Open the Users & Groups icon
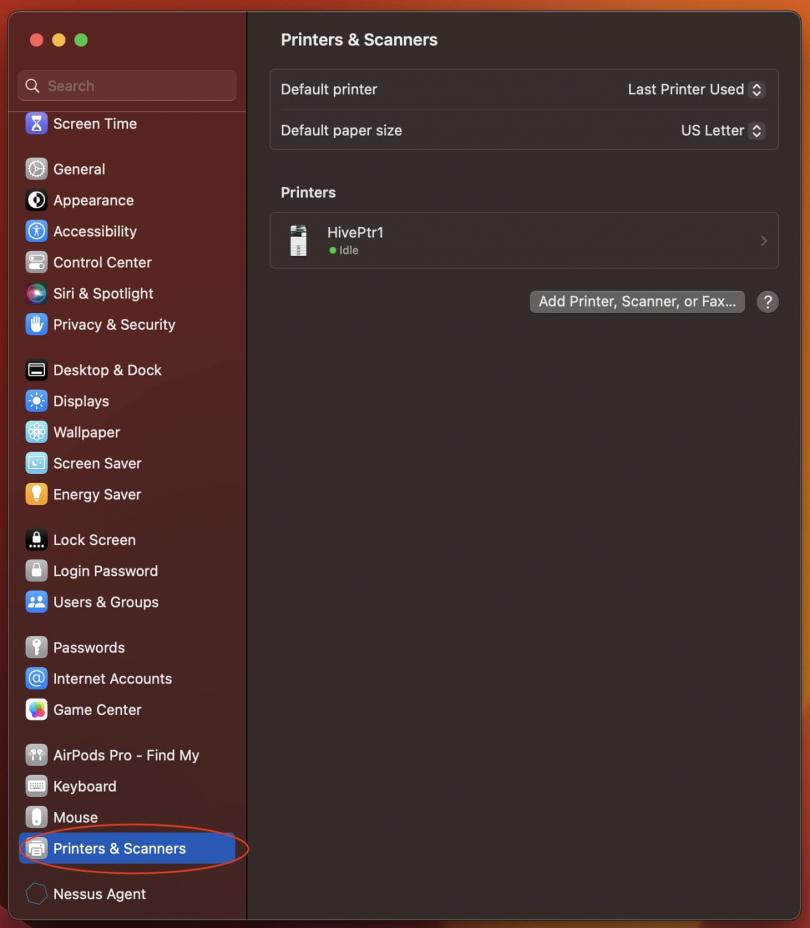 (x=36, y=602)
